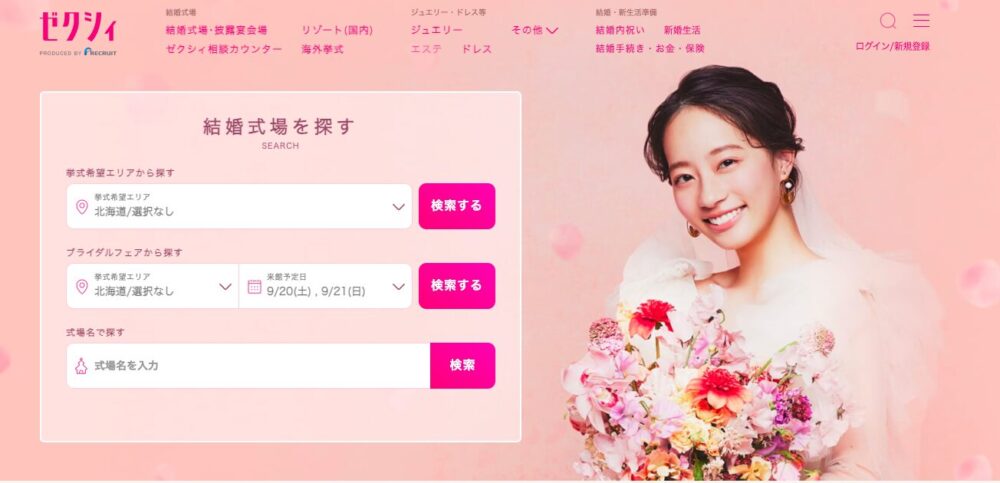Image resolution: width=1000 pixels, height=483 pixels.
Task: Expand the 挙式希望エリア dropdown under エリアから探す
Action: (x=239, y=206)
